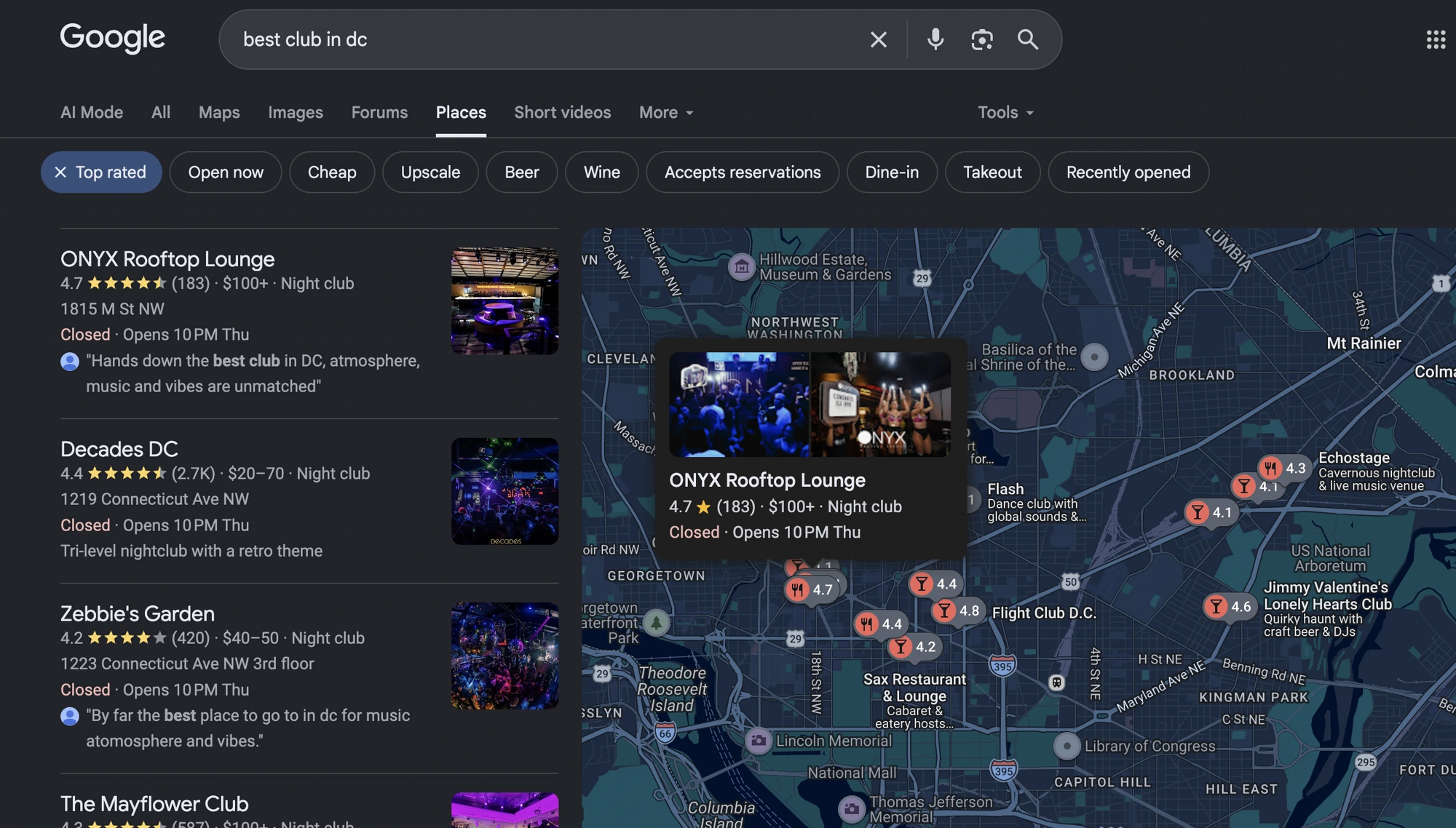Toggle the Dine-in filter chip

pos(892,172)
